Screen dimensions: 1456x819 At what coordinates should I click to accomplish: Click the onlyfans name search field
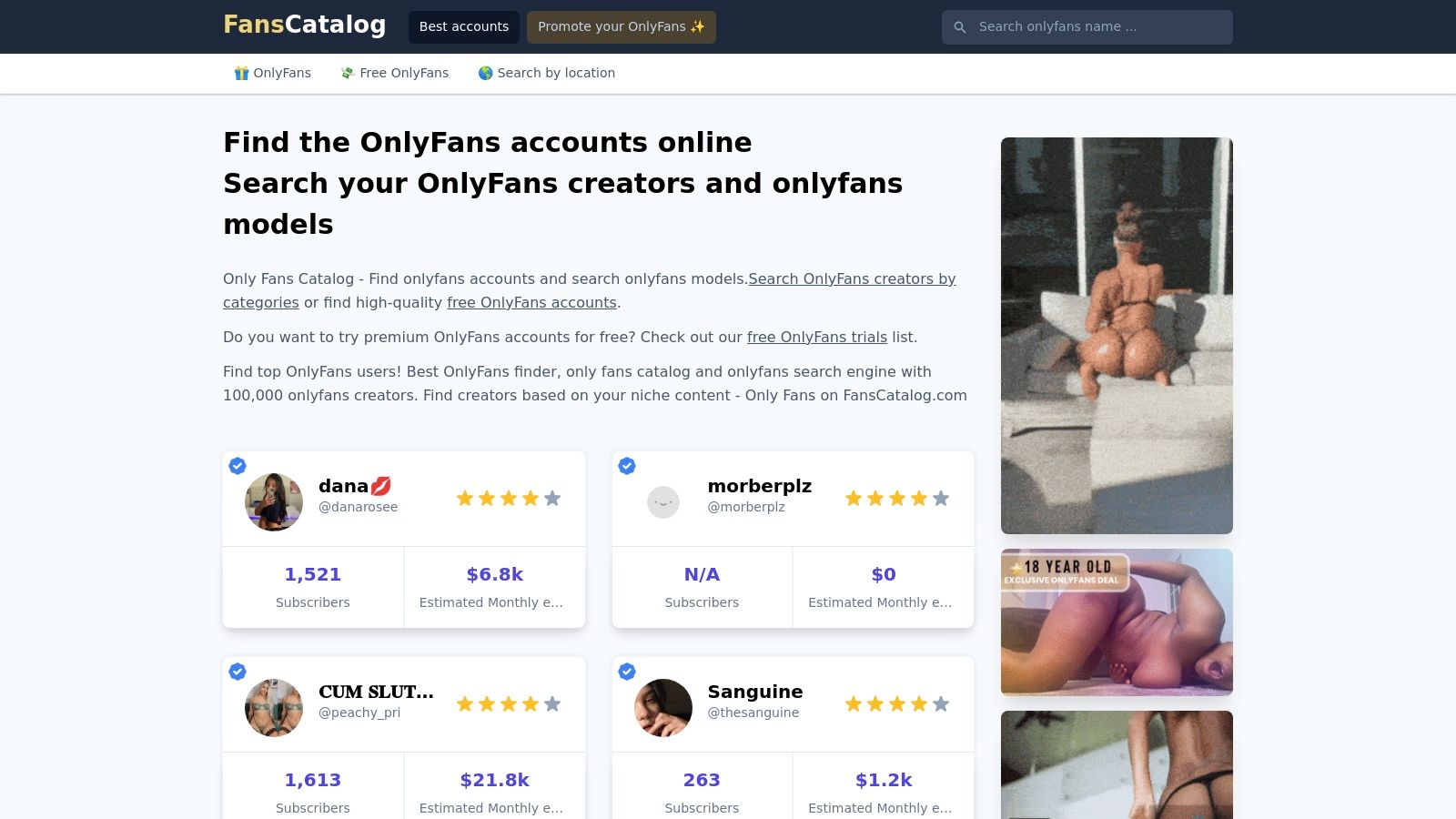[x=1087, y=26]
